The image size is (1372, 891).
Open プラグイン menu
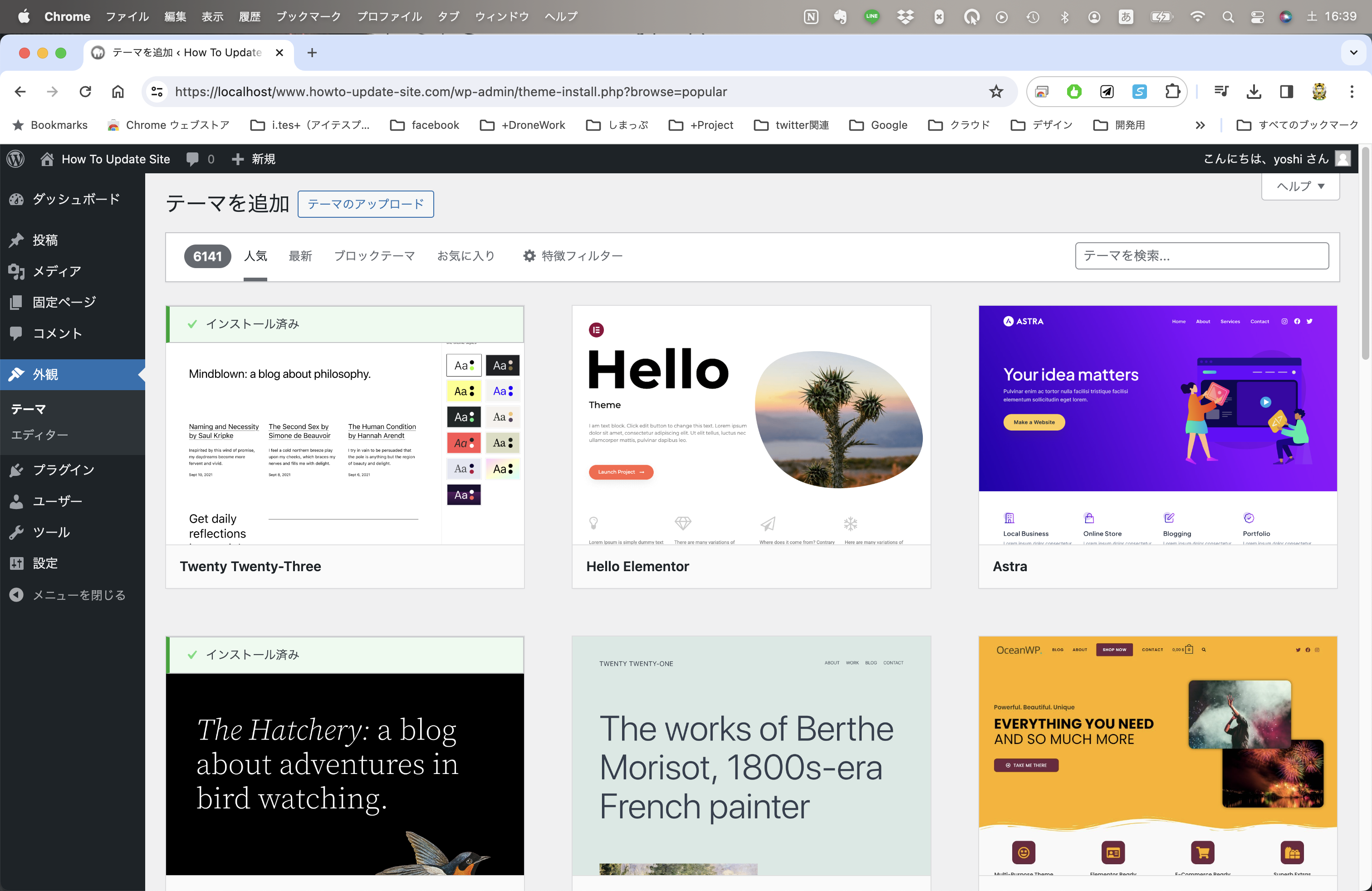73,470
